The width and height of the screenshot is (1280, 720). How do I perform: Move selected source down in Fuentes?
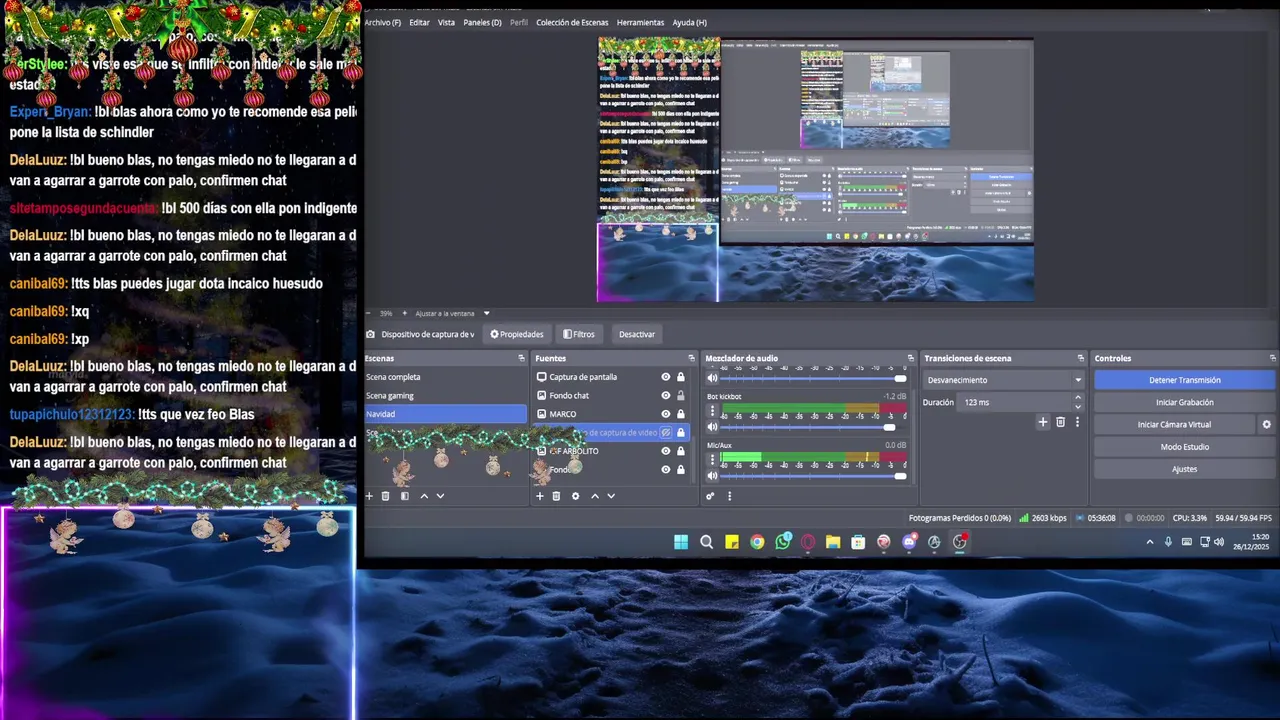[611, 496]
